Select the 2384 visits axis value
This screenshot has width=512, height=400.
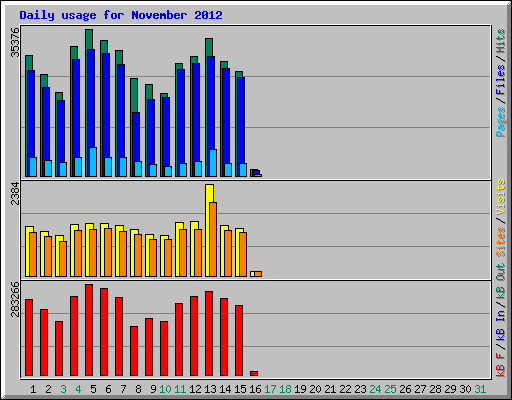[15, 193]
